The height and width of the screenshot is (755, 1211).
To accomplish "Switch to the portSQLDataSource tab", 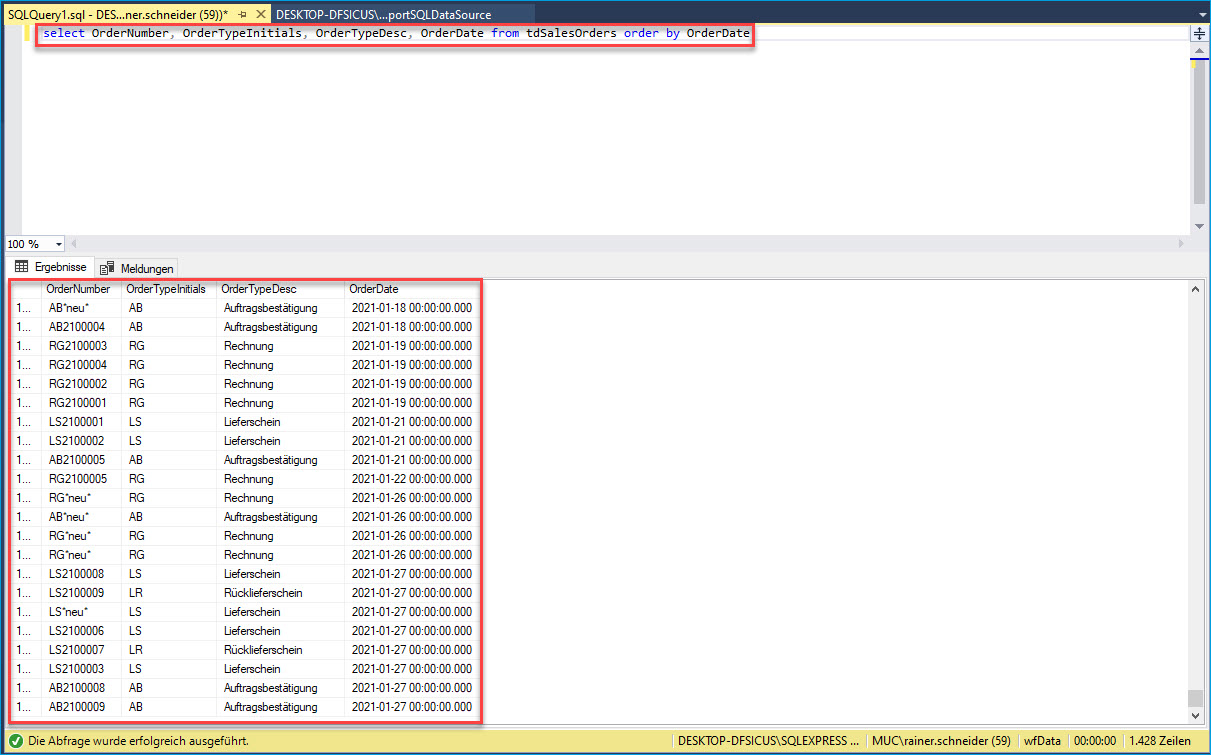I will tap(383, 15).
